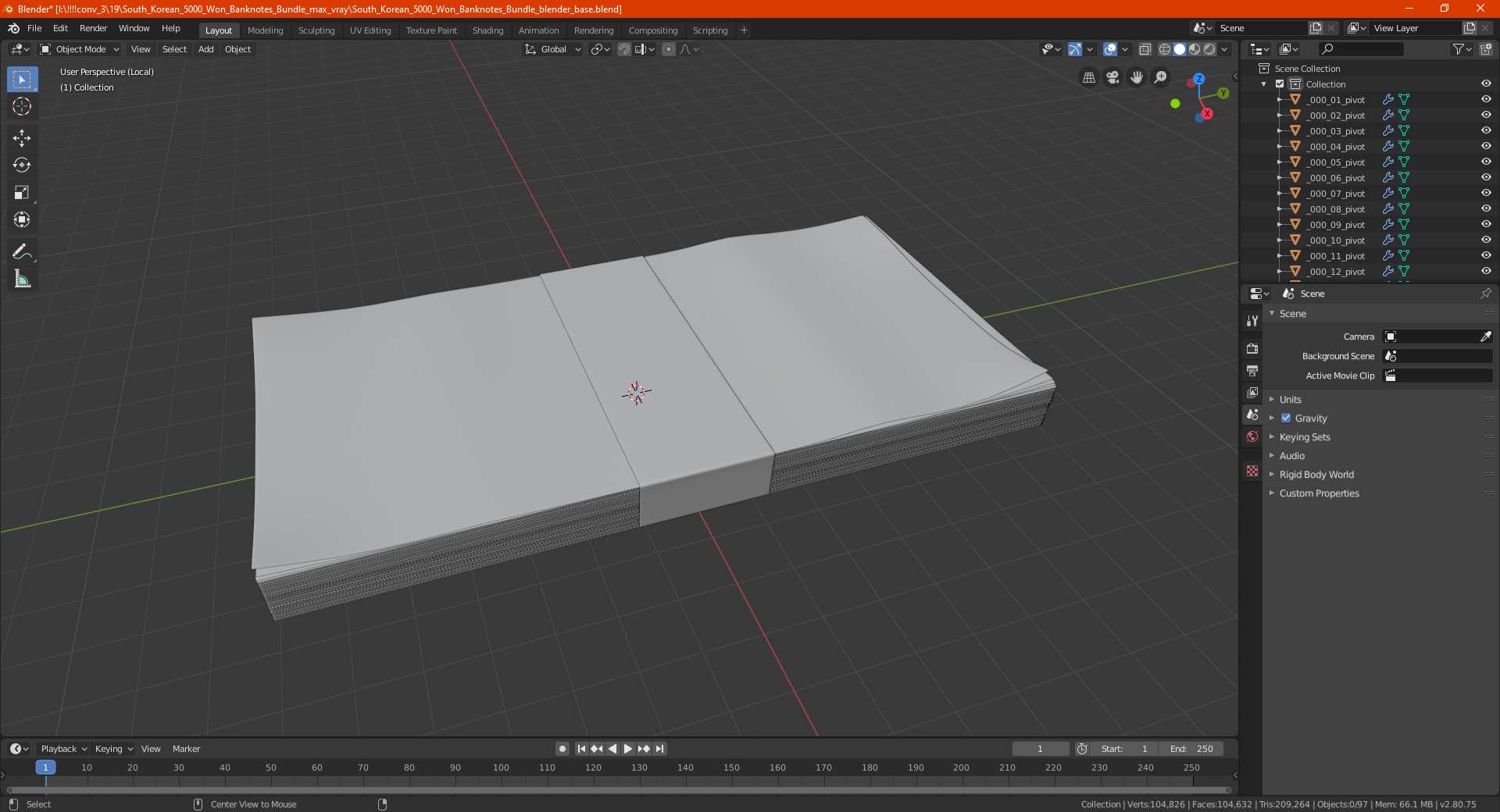The width and height of the screenshot is (1500, 812).
Task: Open the Active Tool properties tab
Action: click(x=1252, y=321)
